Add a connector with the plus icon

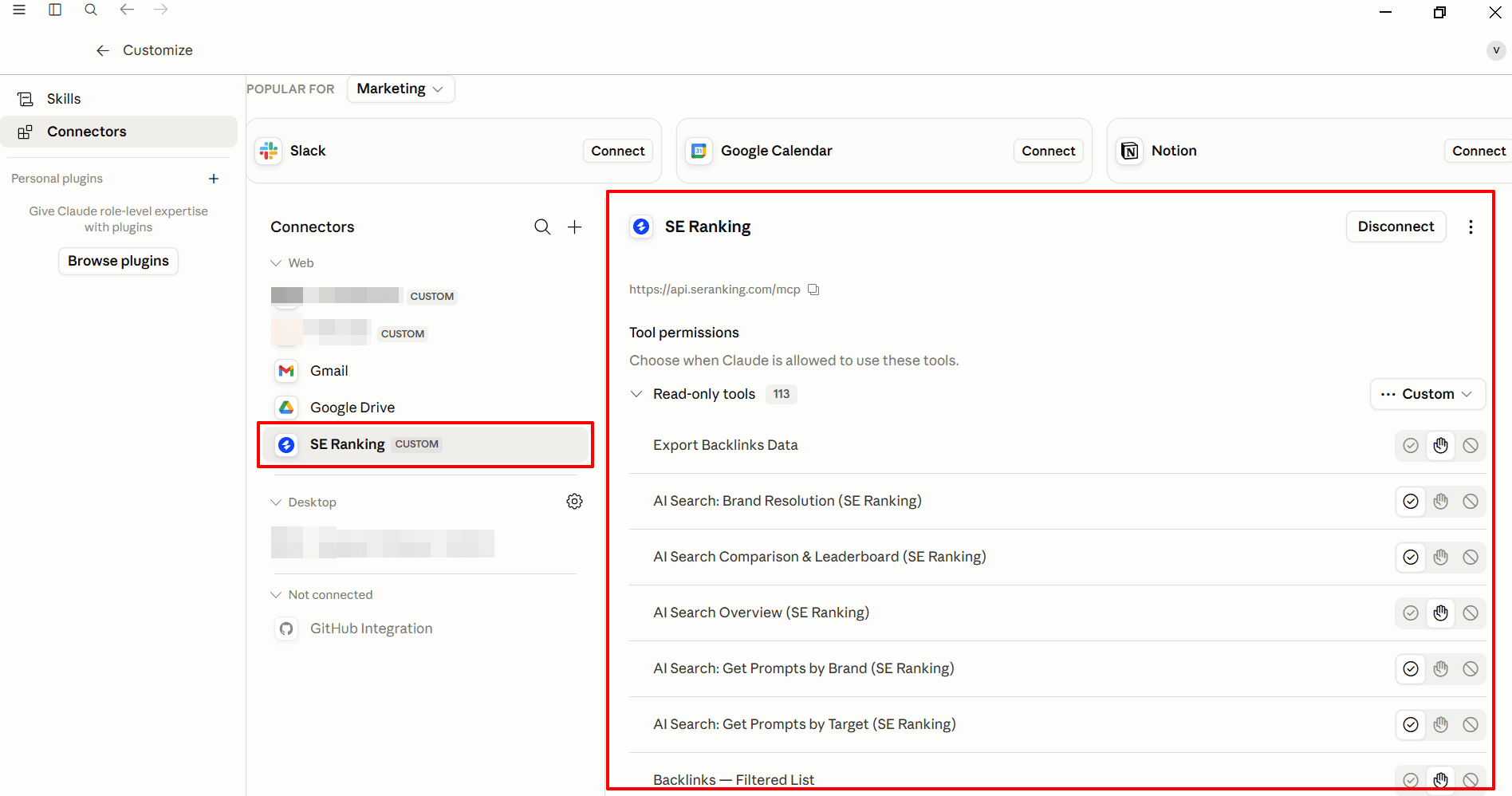(574, 227)
